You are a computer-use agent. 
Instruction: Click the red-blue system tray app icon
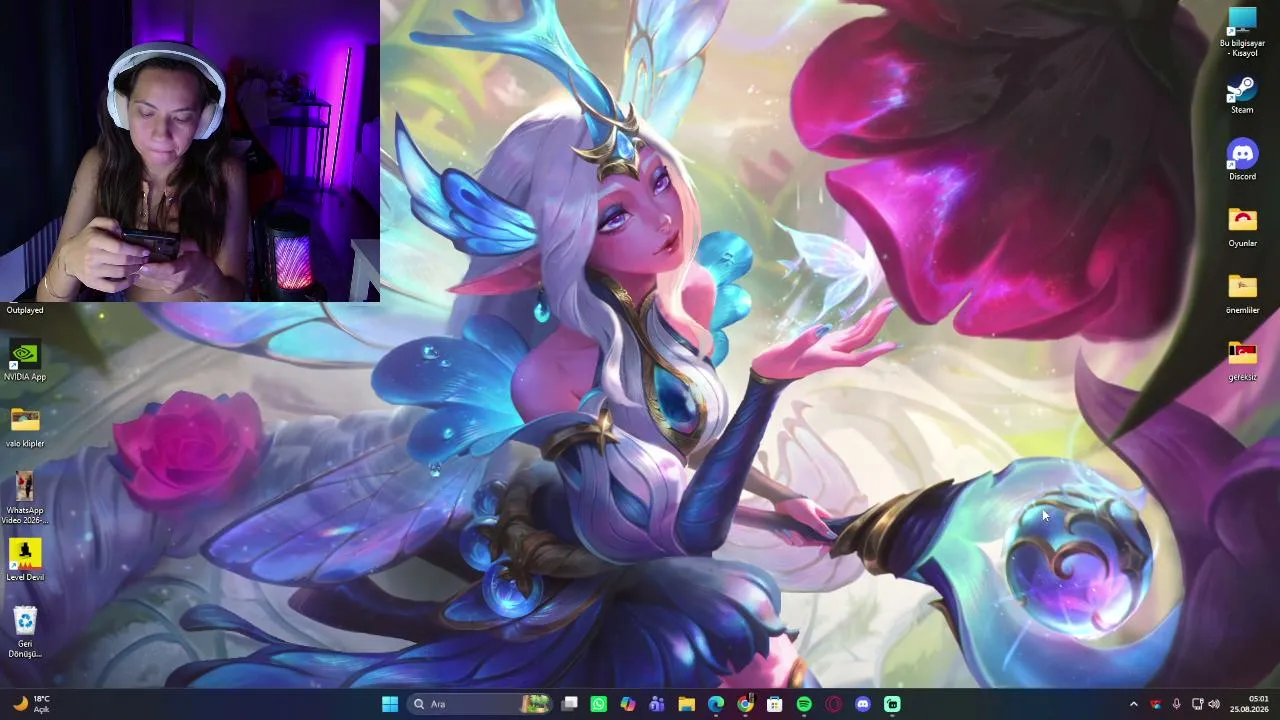click(1156, 704)
